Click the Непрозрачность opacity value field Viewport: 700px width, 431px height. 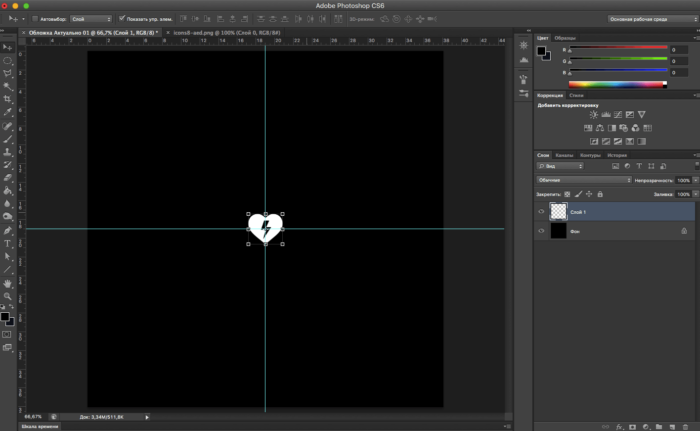tap(682, 180)
